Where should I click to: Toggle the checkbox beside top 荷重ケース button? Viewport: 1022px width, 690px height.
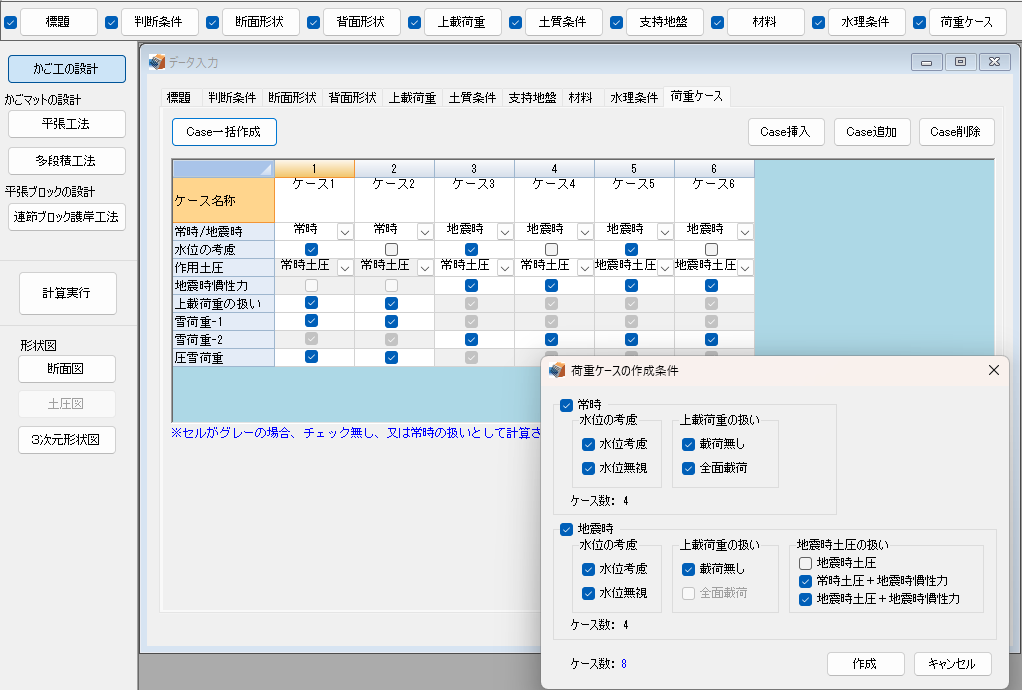(x=919, y=22)
